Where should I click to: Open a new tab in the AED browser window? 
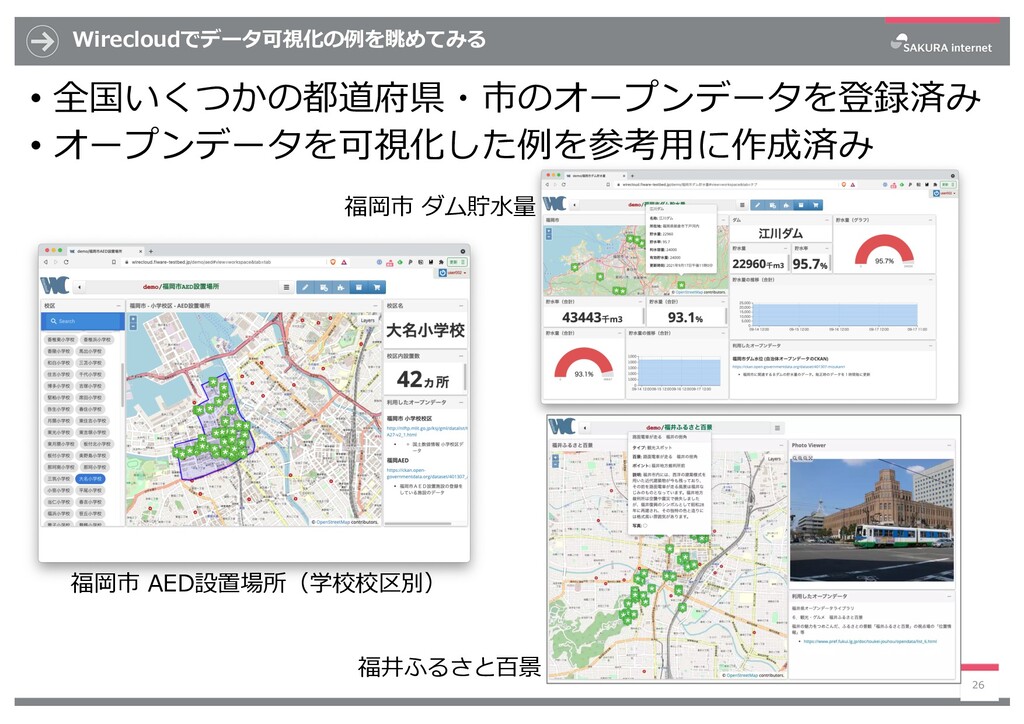coord(151,251)
